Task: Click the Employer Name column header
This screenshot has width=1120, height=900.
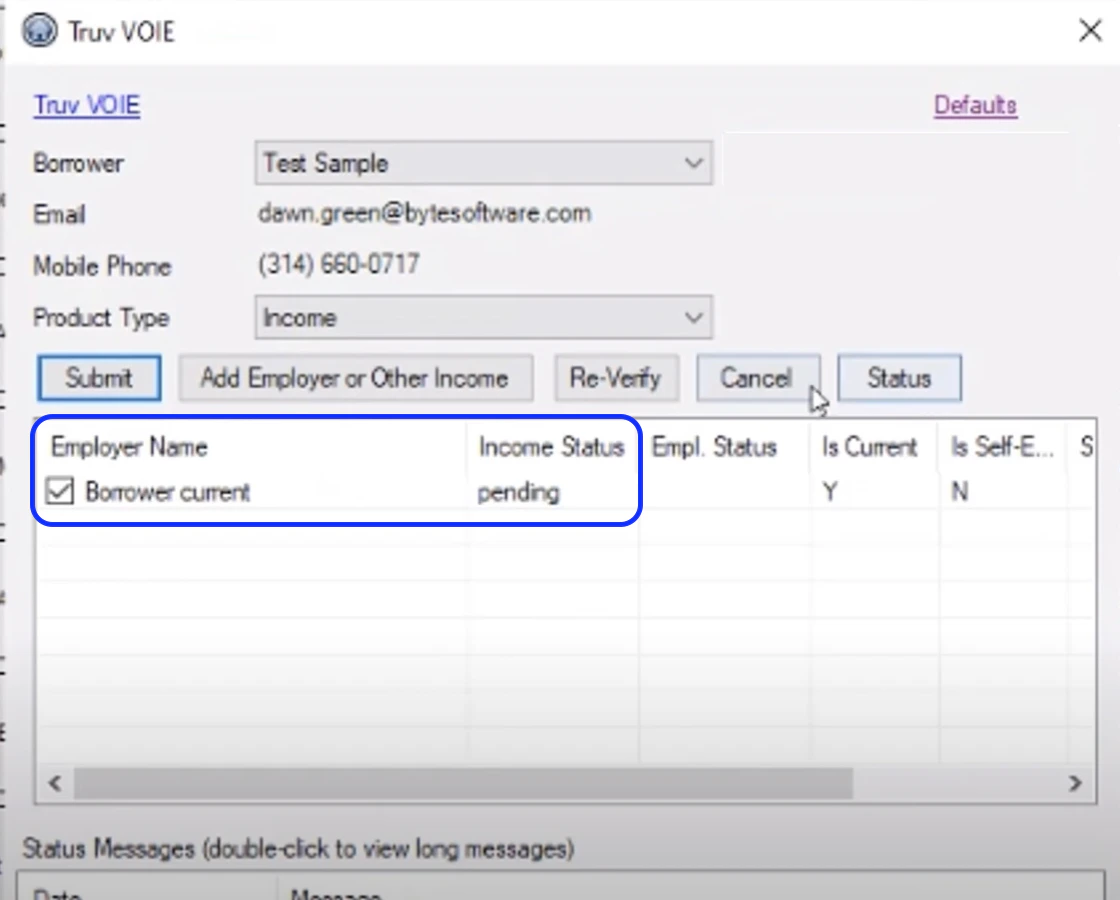Action: tap(128, 447)
